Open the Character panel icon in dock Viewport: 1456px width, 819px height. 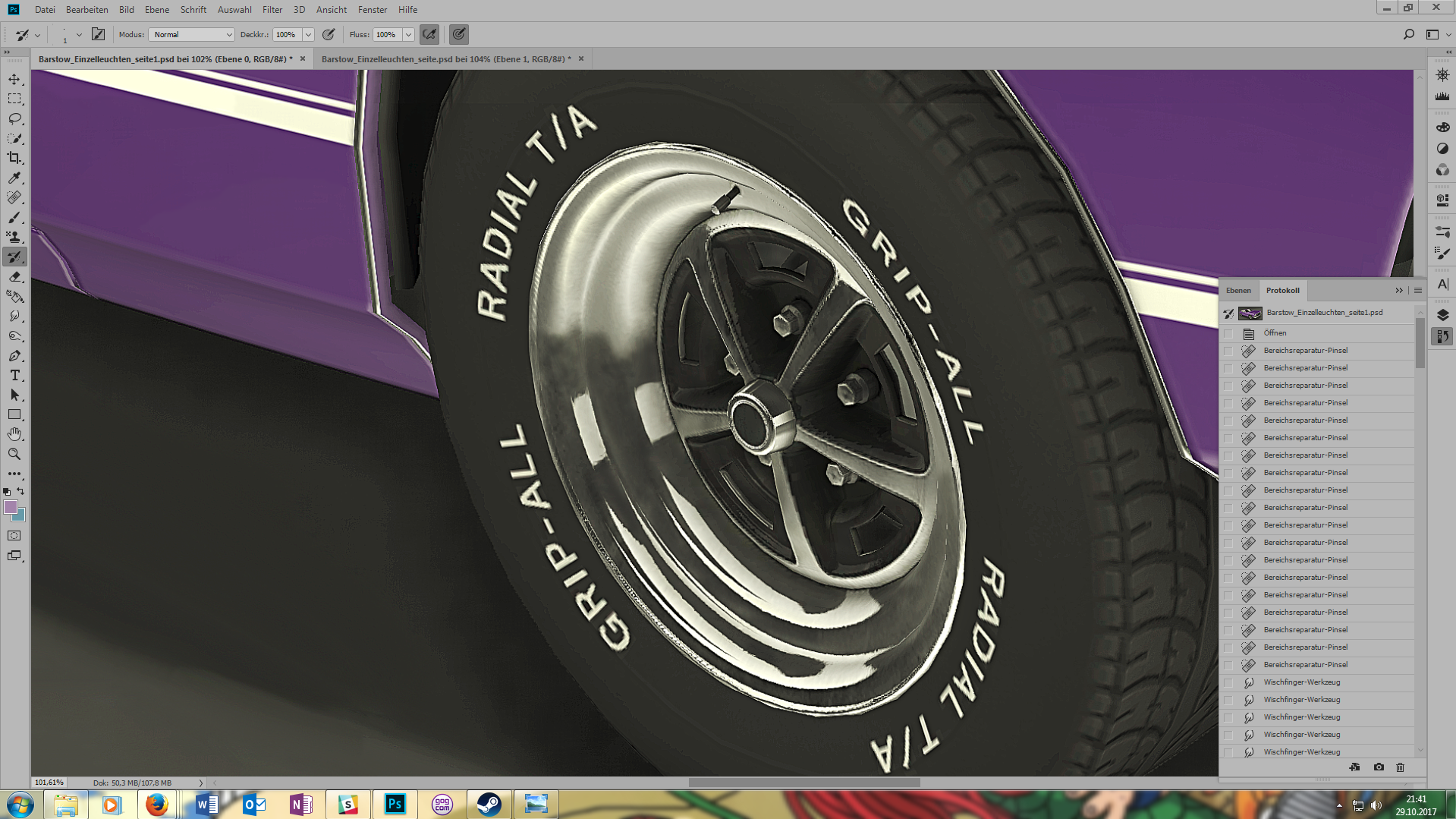click(x=1442, y=284)
